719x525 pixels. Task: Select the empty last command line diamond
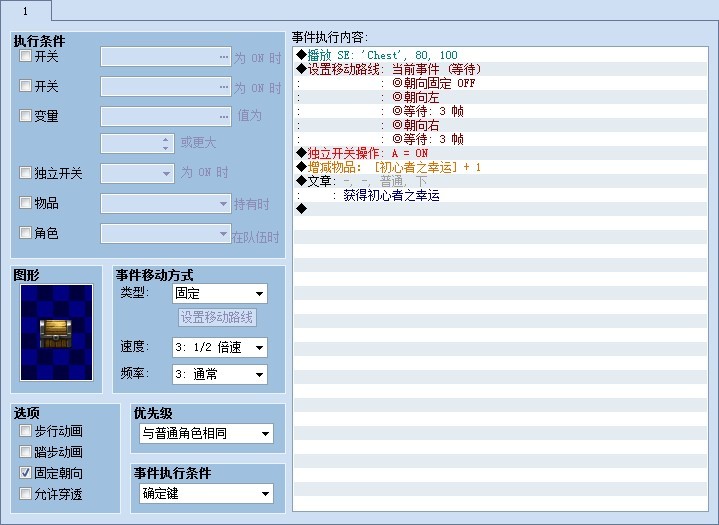[x=500, y=209]
